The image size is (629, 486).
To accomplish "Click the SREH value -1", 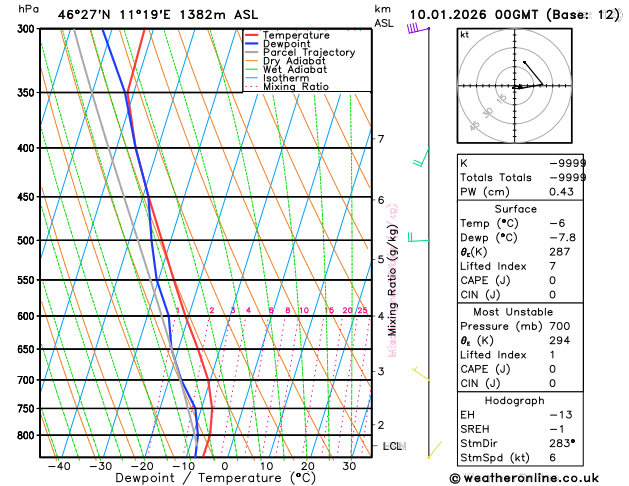I will (x=557, y=429).
